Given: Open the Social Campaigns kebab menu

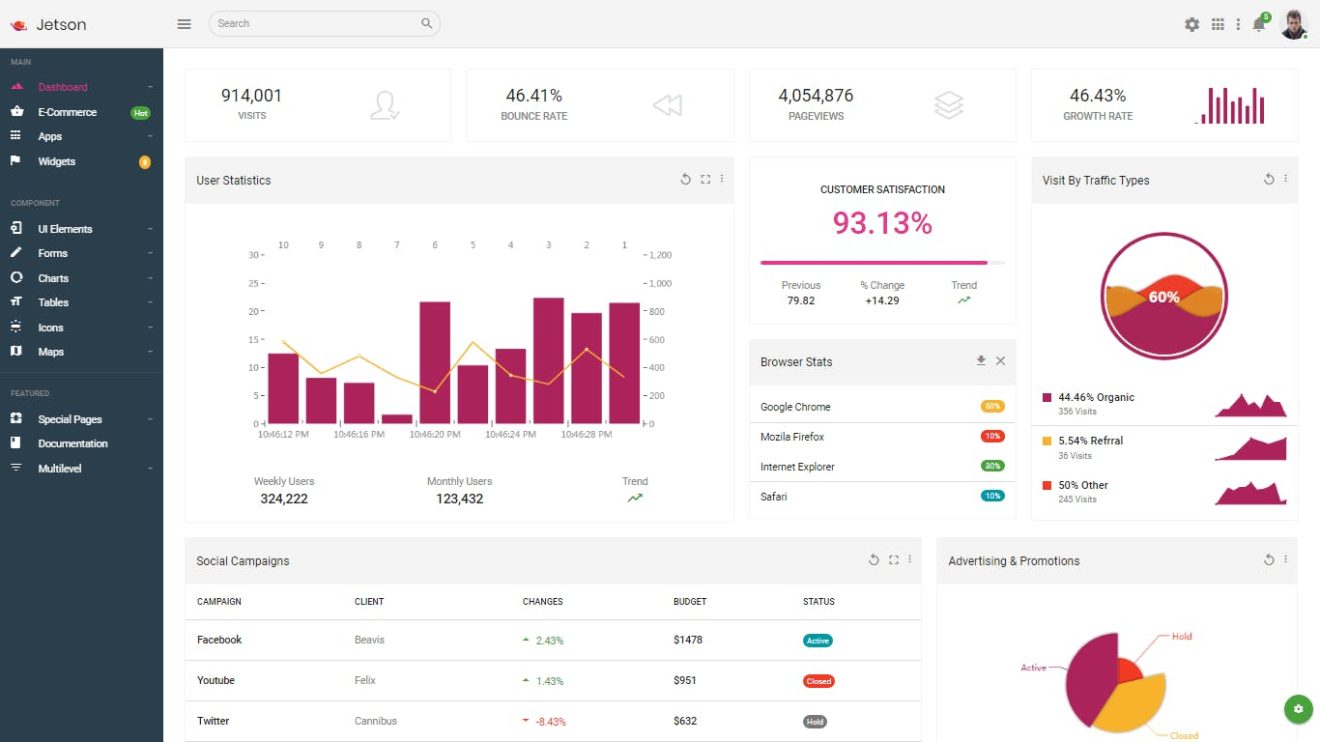Looking at the screenshot, I should [x=909, y=560].
